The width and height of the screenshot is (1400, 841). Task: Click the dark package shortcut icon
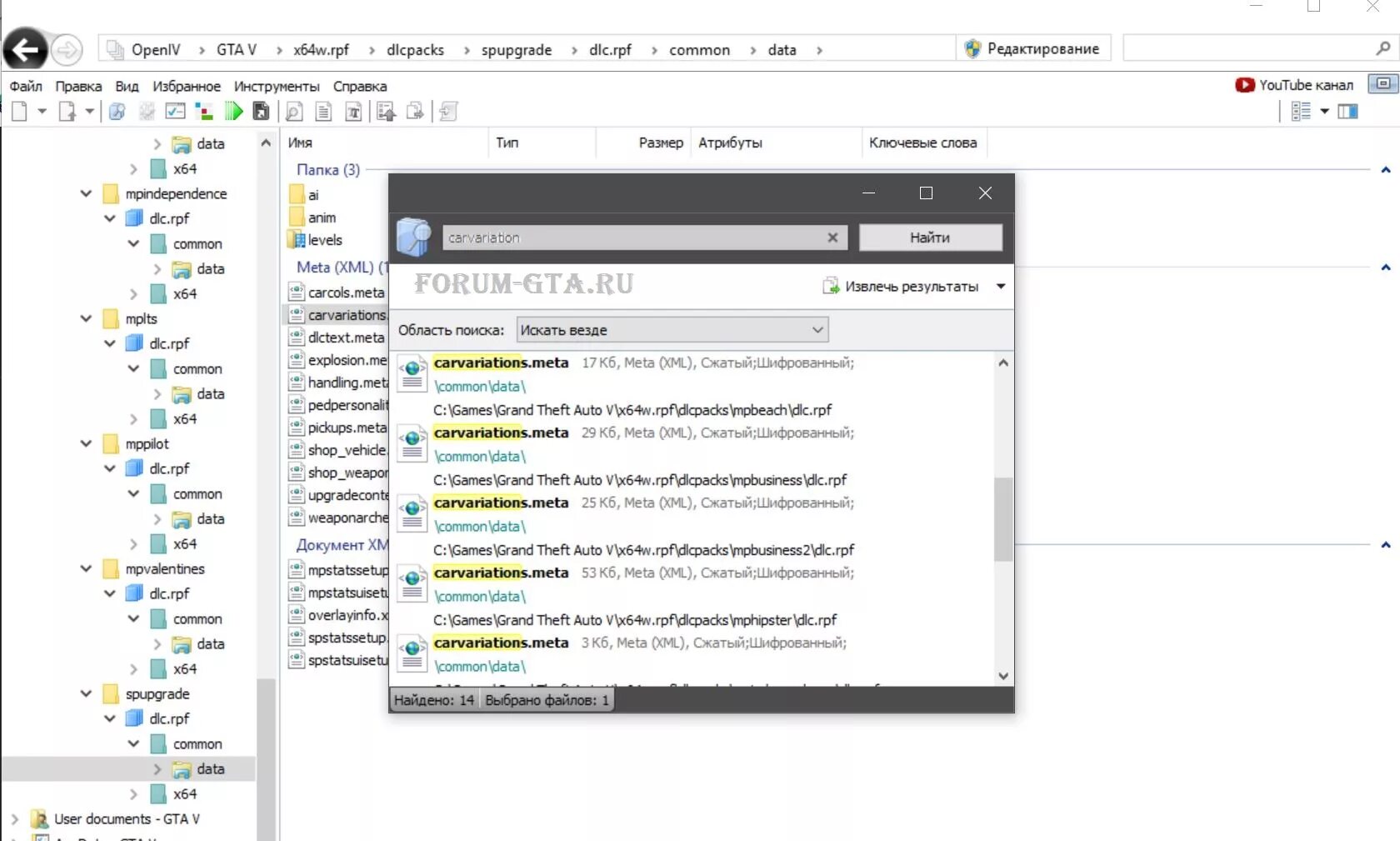point(261,111)
